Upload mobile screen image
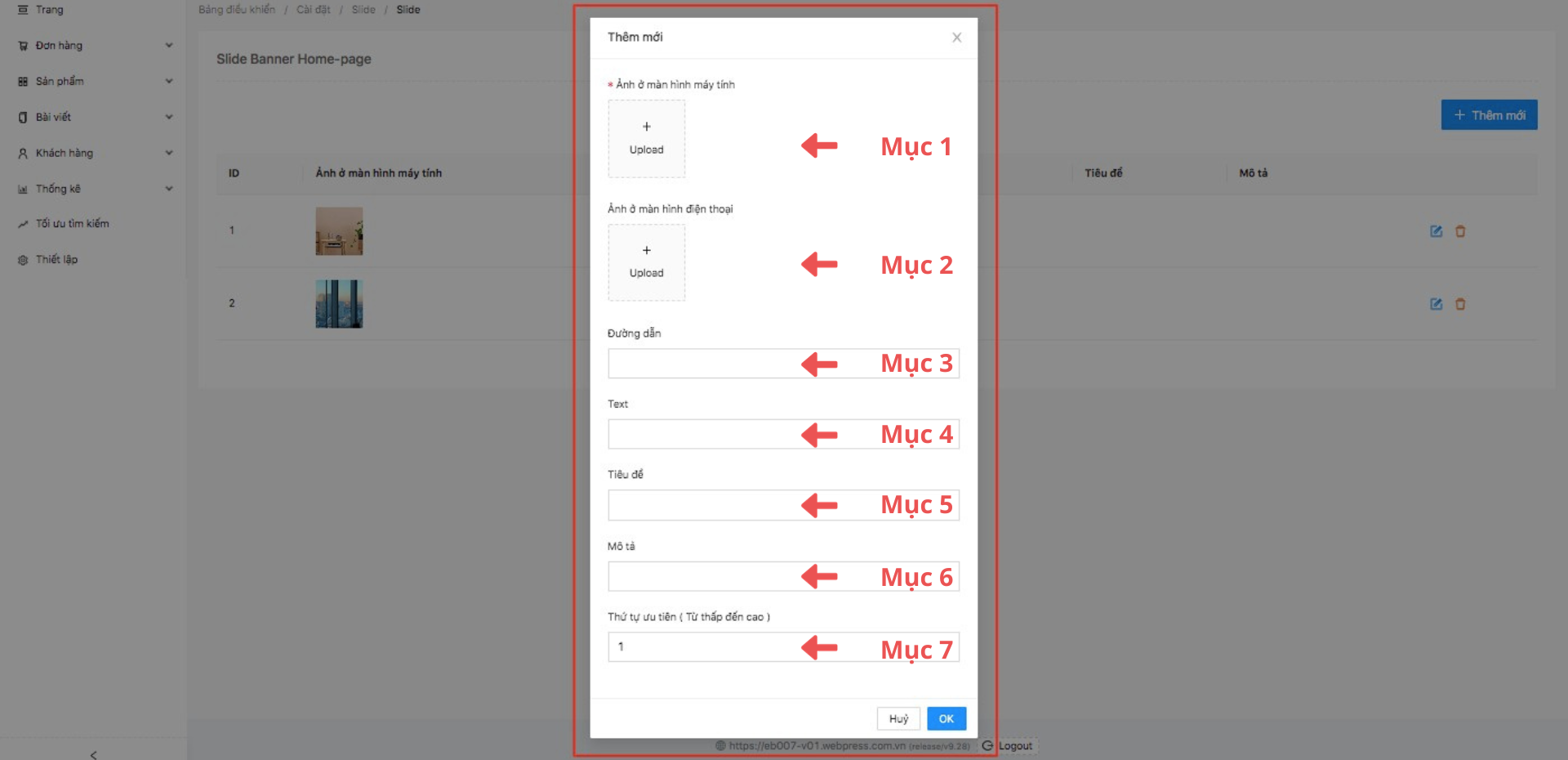 (x=646, y=262)
